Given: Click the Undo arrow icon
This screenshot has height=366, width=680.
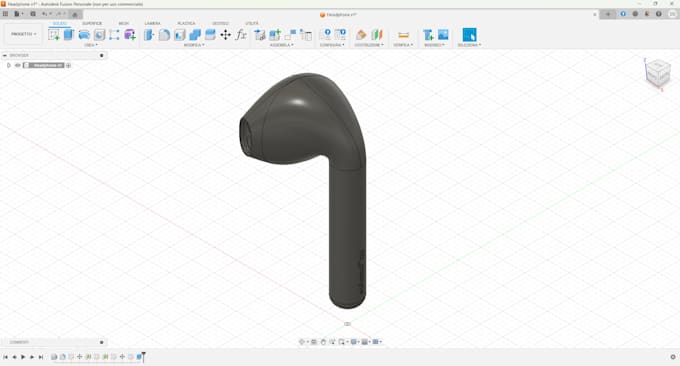Looking at the screenshot, I should [45, 14].
